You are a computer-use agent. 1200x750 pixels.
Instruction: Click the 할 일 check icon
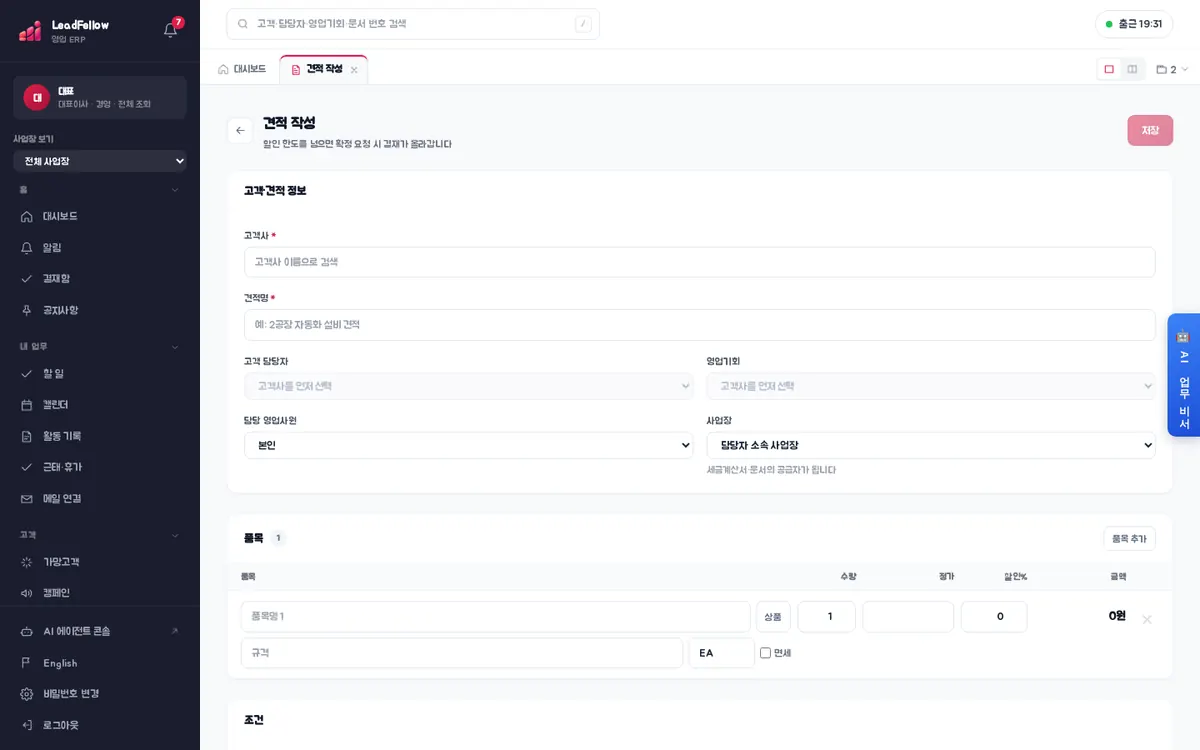[27, 373]
